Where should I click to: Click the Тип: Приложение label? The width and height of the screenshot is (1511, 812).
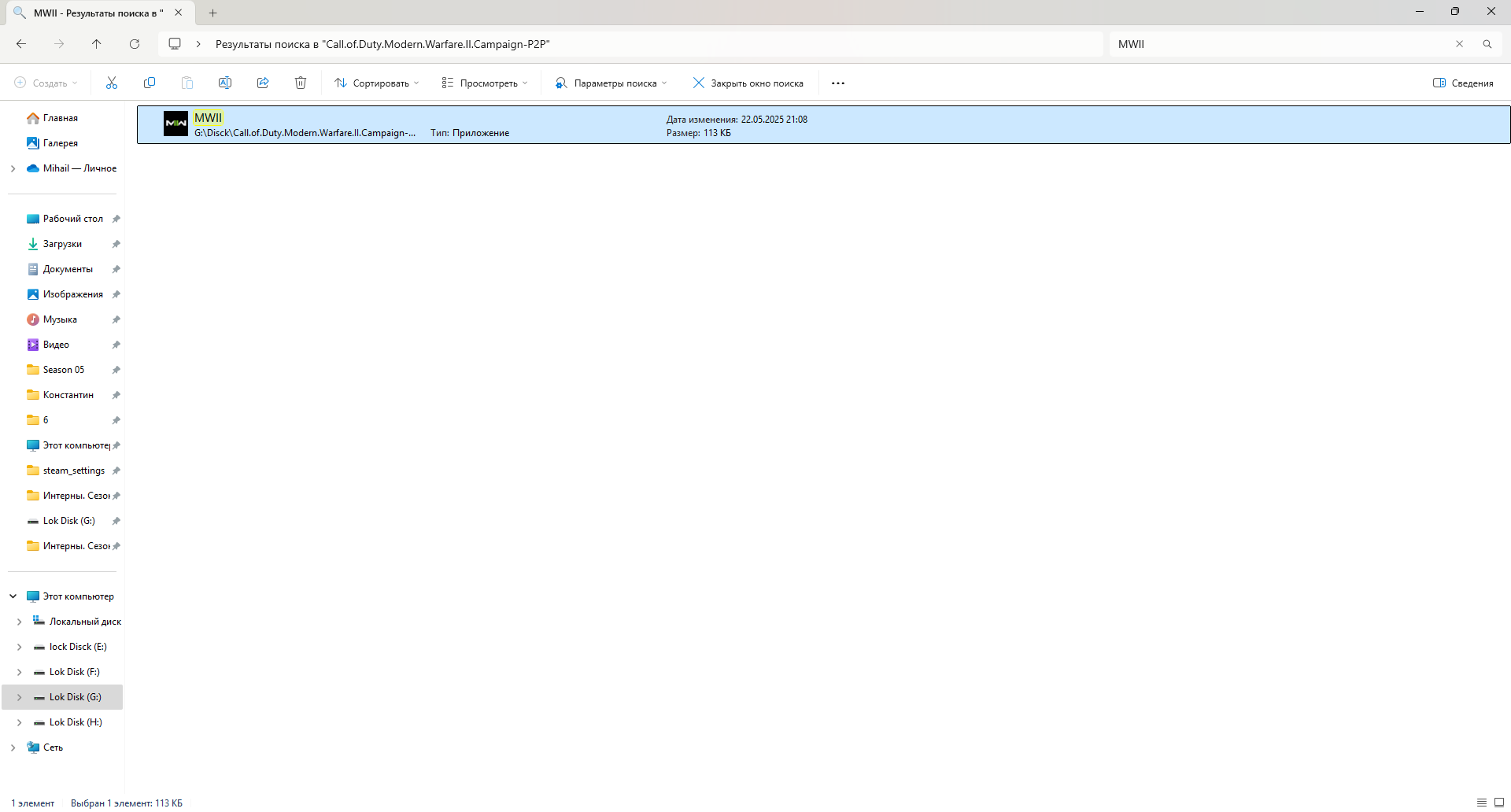pos(470,133)
